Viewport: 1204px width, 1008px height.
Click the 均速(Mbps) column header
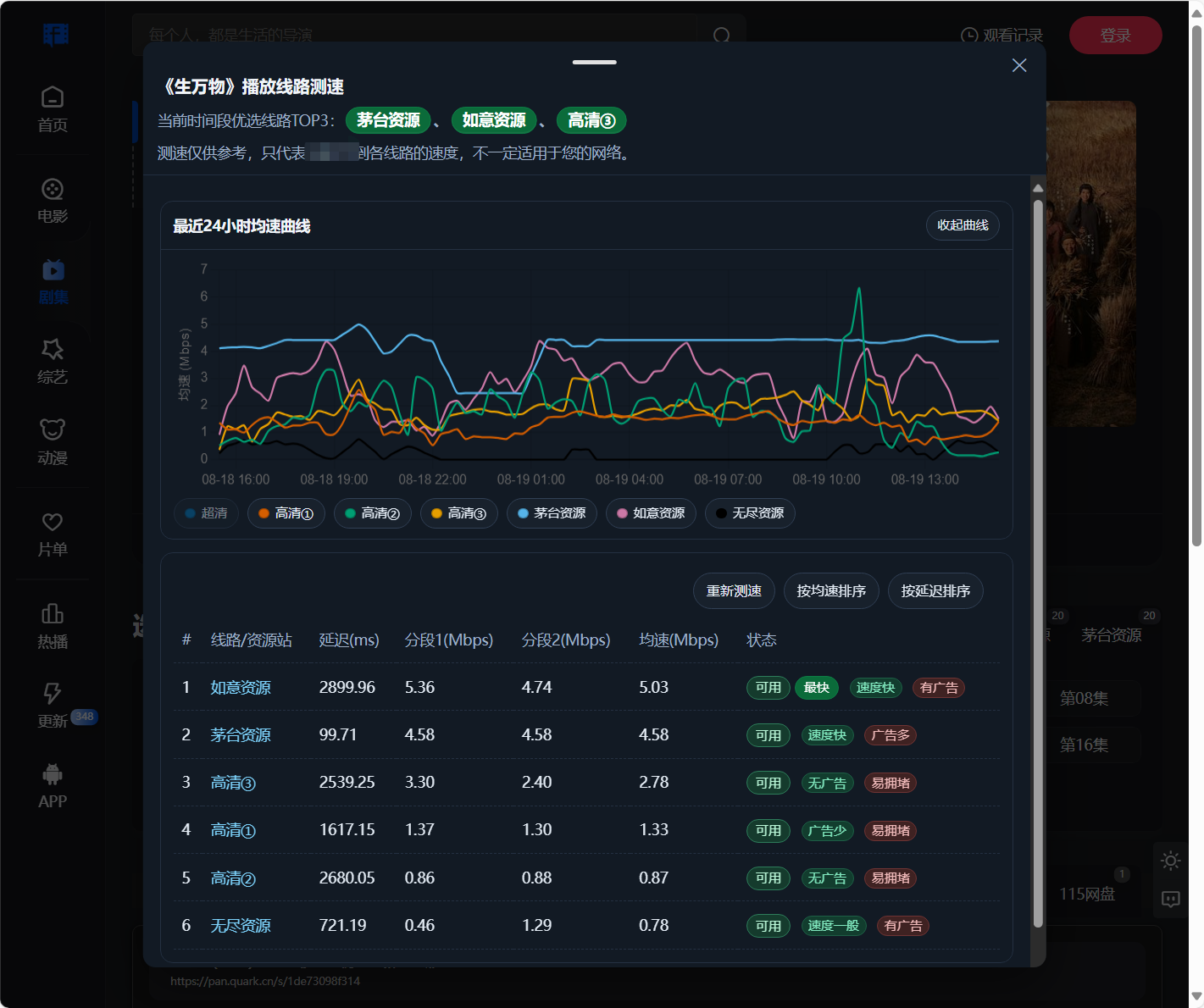coord(679,640)
